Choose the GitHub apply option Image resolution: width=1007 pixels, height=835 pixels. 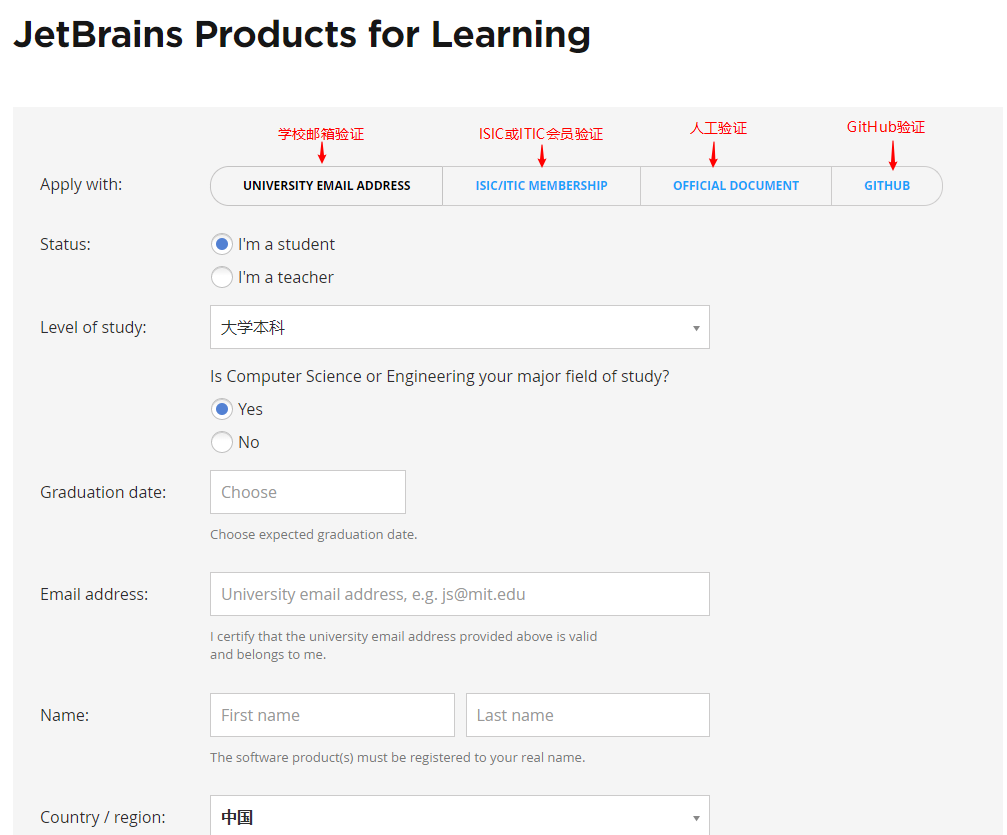pyautogui.click(x=887, y=186)
